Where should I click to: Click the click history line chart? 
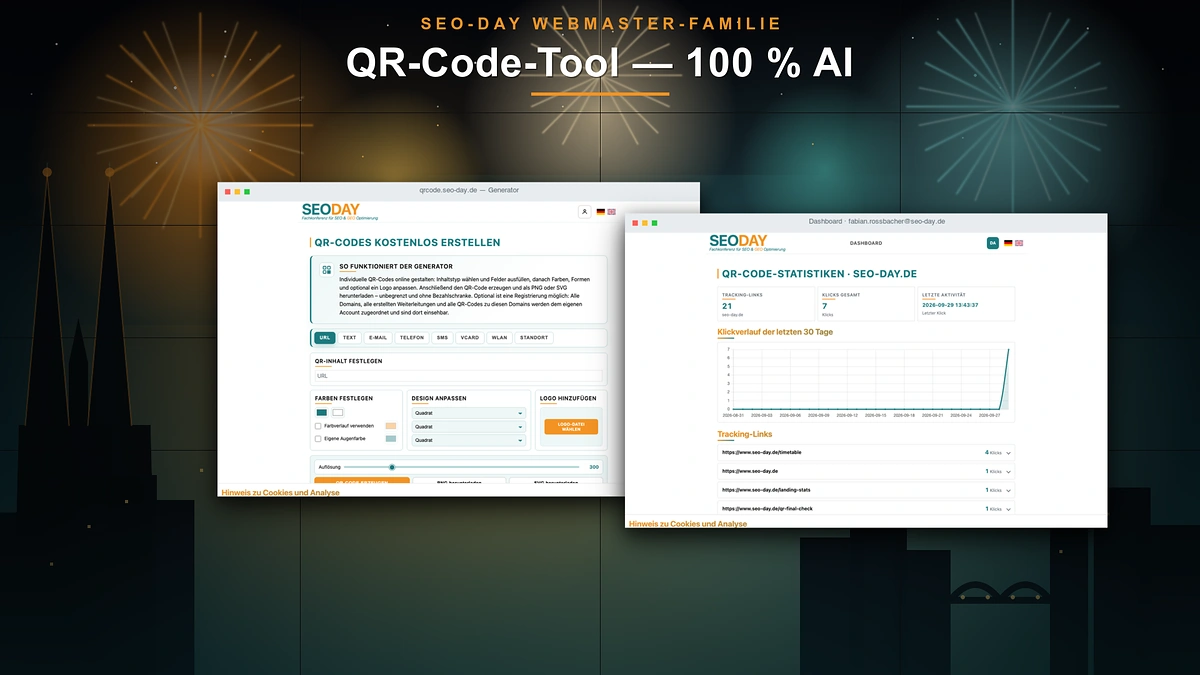click(866, 380)
